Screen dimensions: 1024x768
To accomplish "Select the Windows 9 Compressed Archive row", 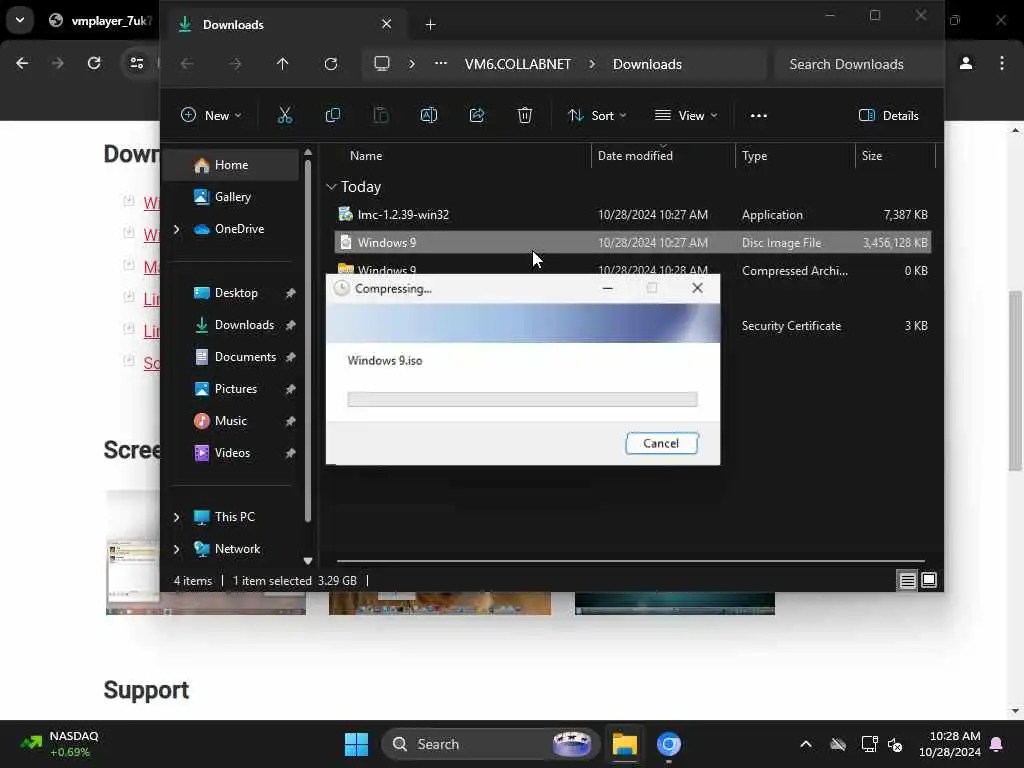I will tap(633, 268).
